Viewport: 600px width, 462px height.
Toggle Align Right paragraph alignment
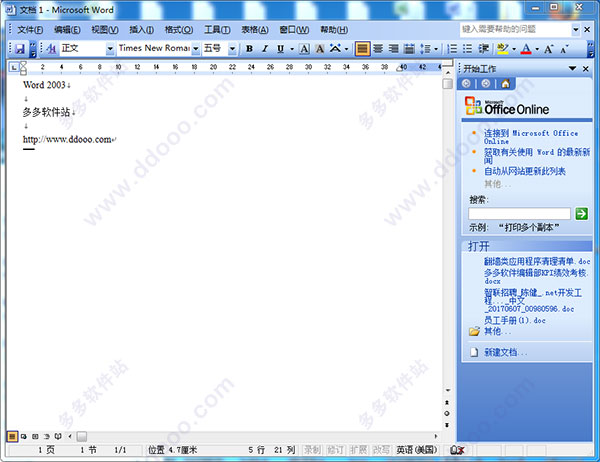tap(393, 49)
